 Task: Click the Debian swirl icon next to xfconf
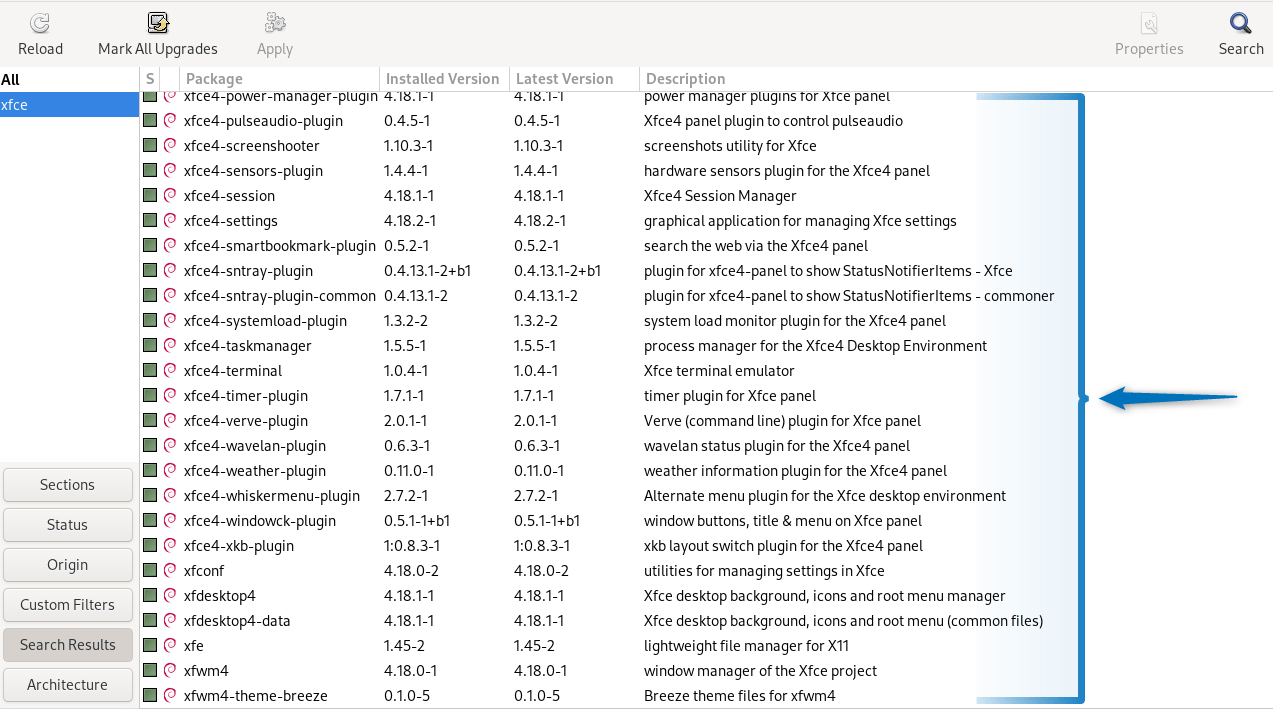167,570
